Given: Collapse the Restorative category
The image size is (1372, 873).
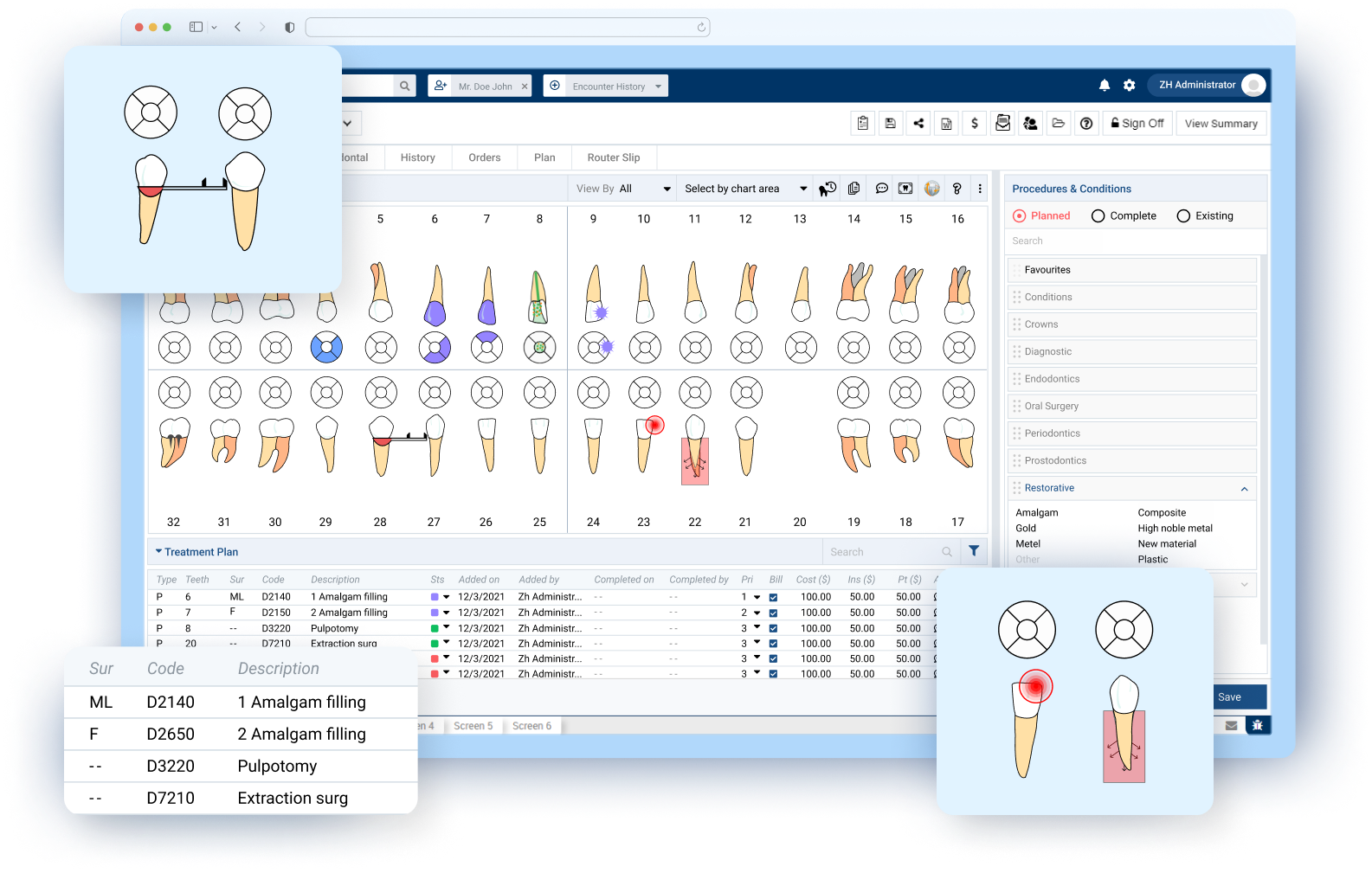Looking at the screenshot, I should [1244, 489].
